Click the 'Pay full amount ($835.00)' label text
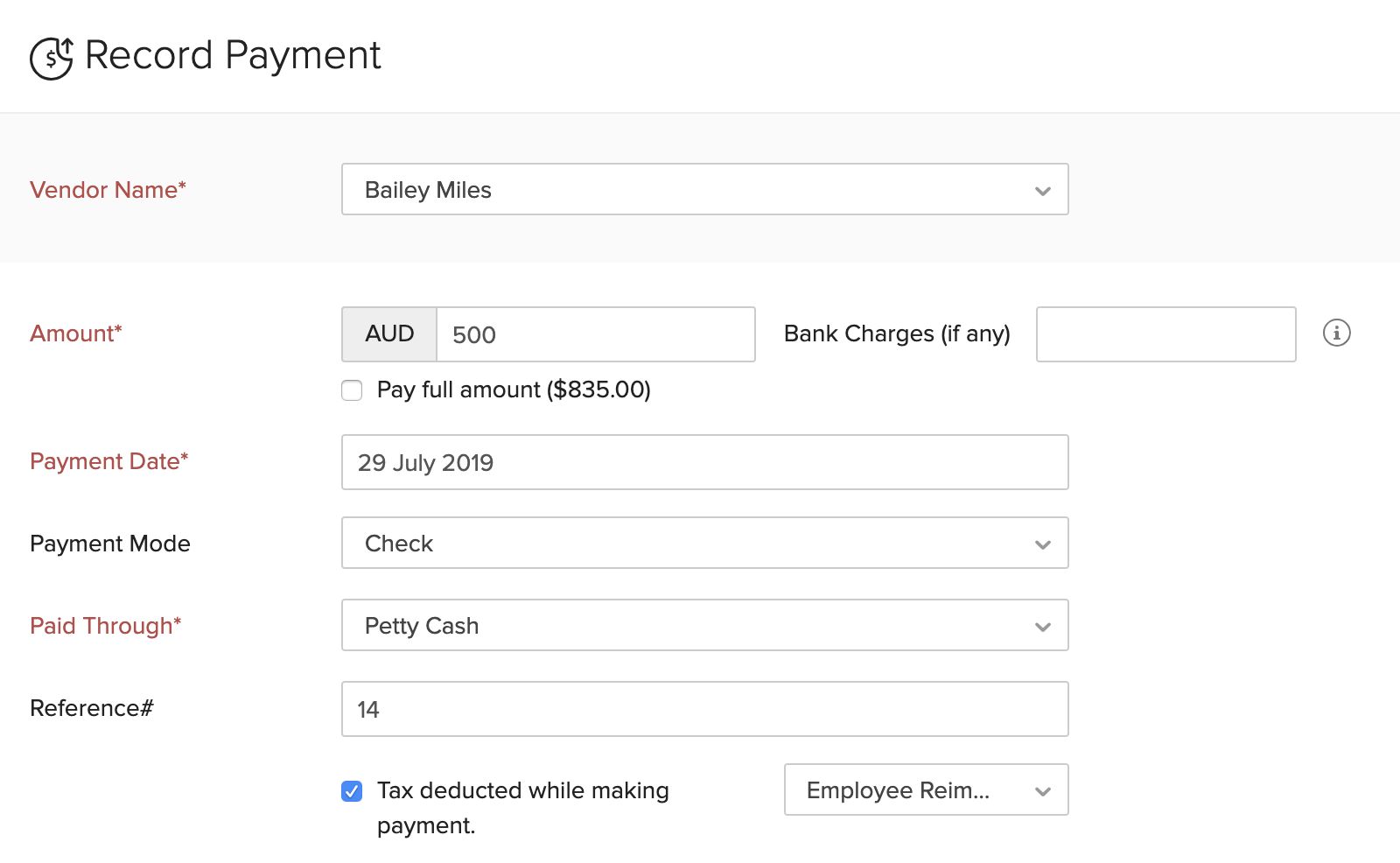Image resolution: width=1400 pixels, height=863 pixels. tap(514, 390)
